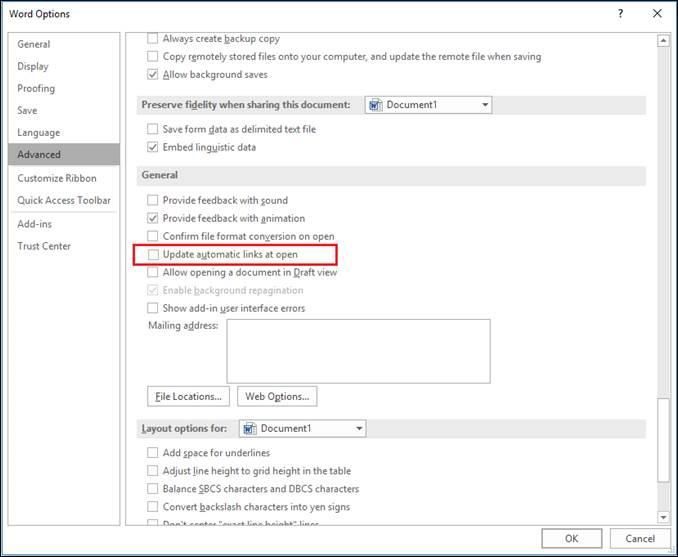Viewport: 678px width, 557px height.
Task: Enable Show add-in user interface errors
Action: (x=153, y=308)
